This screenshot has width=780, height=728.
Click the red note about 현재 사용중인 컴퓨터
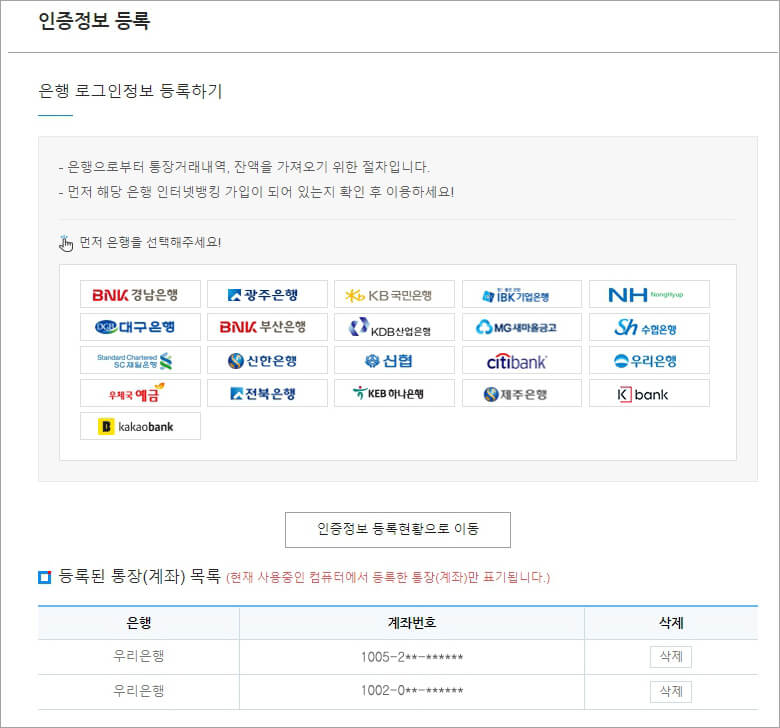[x=388, y=578]
